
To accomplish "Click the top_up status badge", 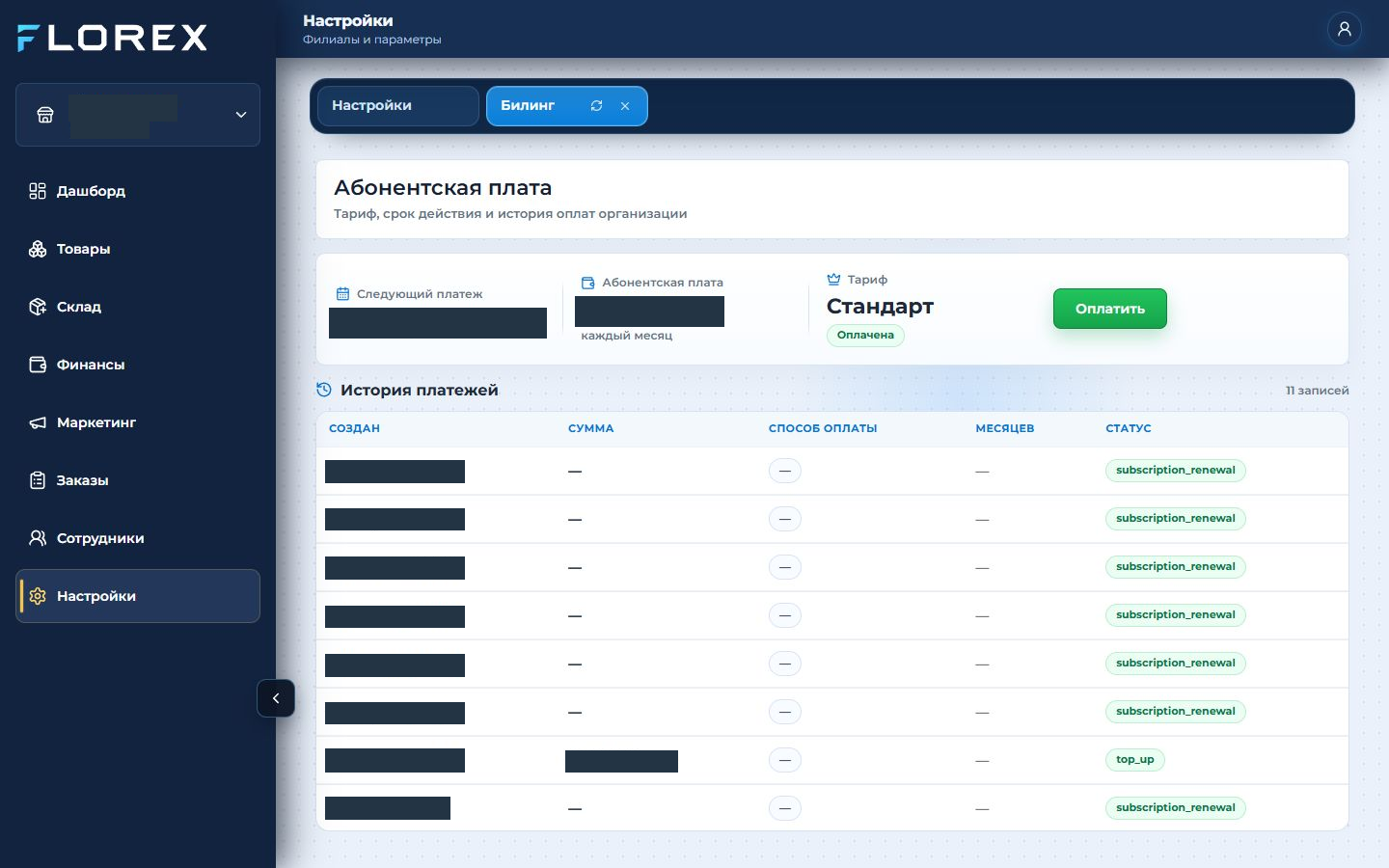I will click(x=1135, y=760).
